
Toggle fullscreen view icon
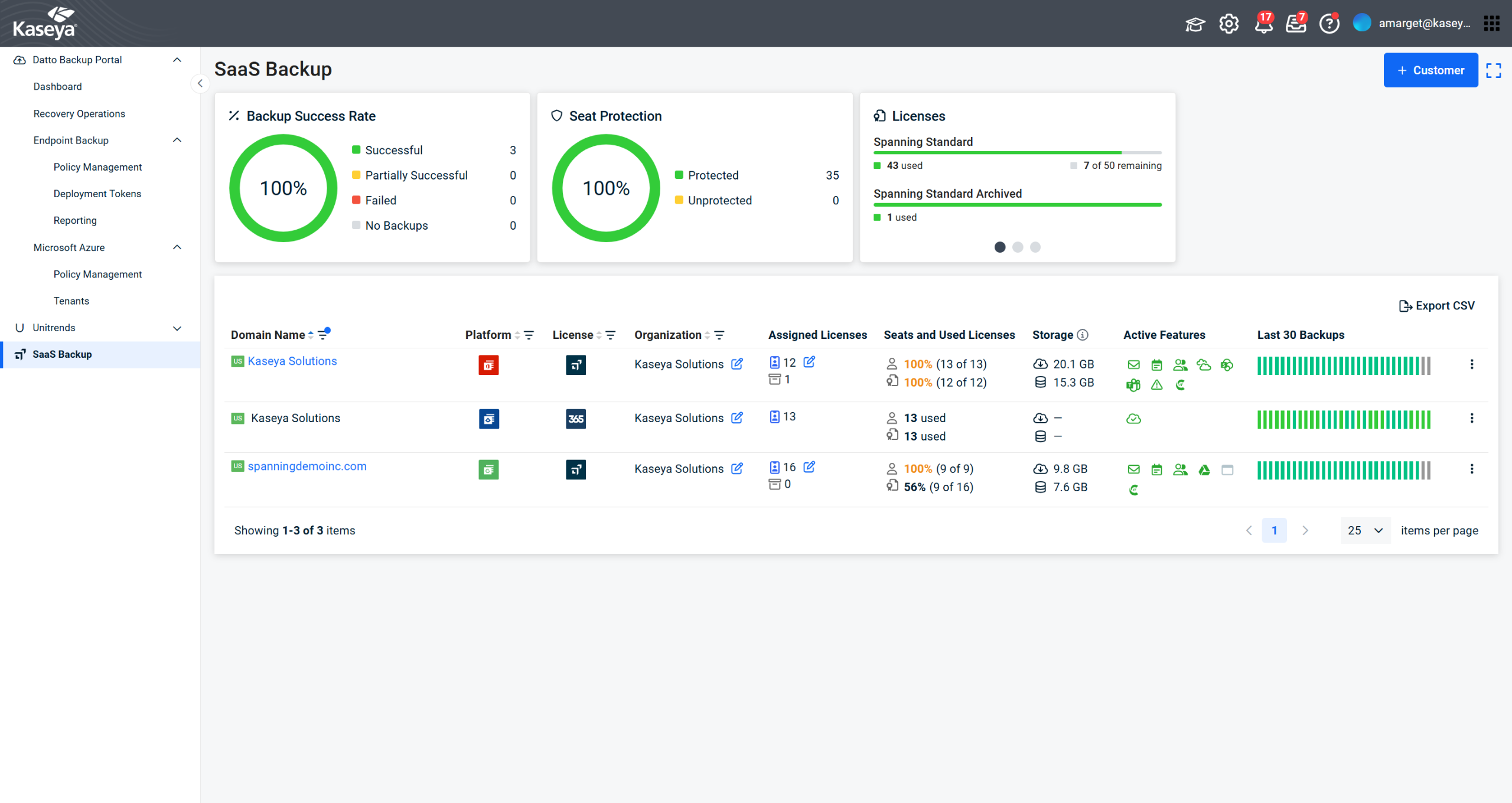pos(1493,71)
